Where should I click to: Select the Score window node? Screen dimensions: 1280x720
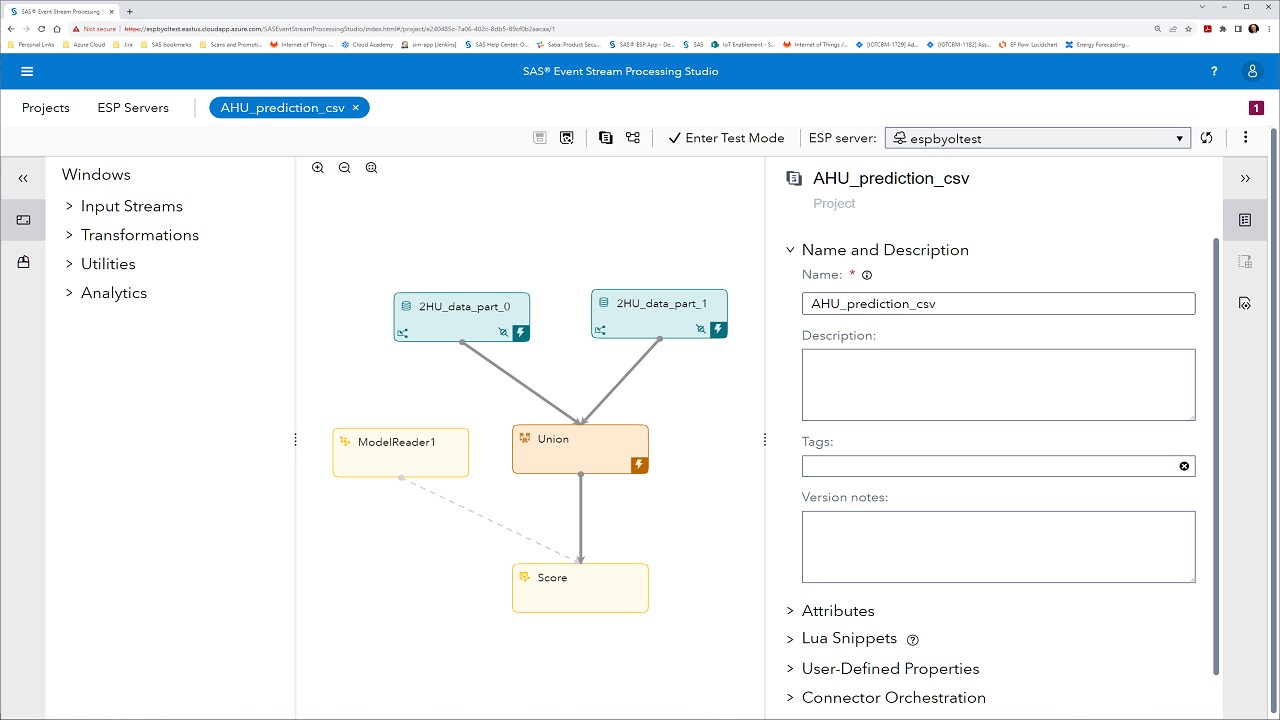(580, 588)
